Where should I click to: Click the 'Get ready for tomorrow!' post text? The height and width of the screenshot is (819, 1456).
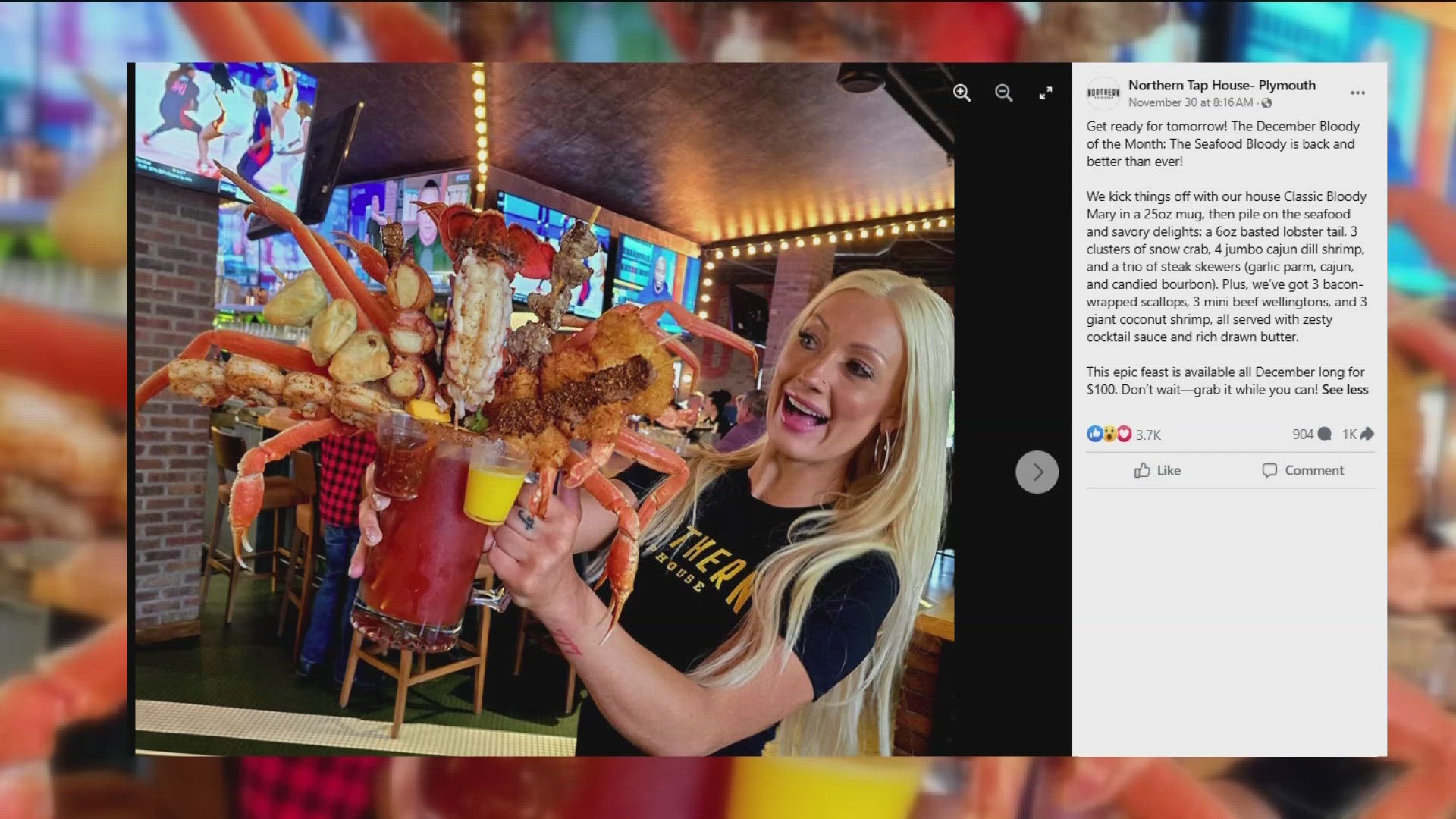(x=1222, y=143)
